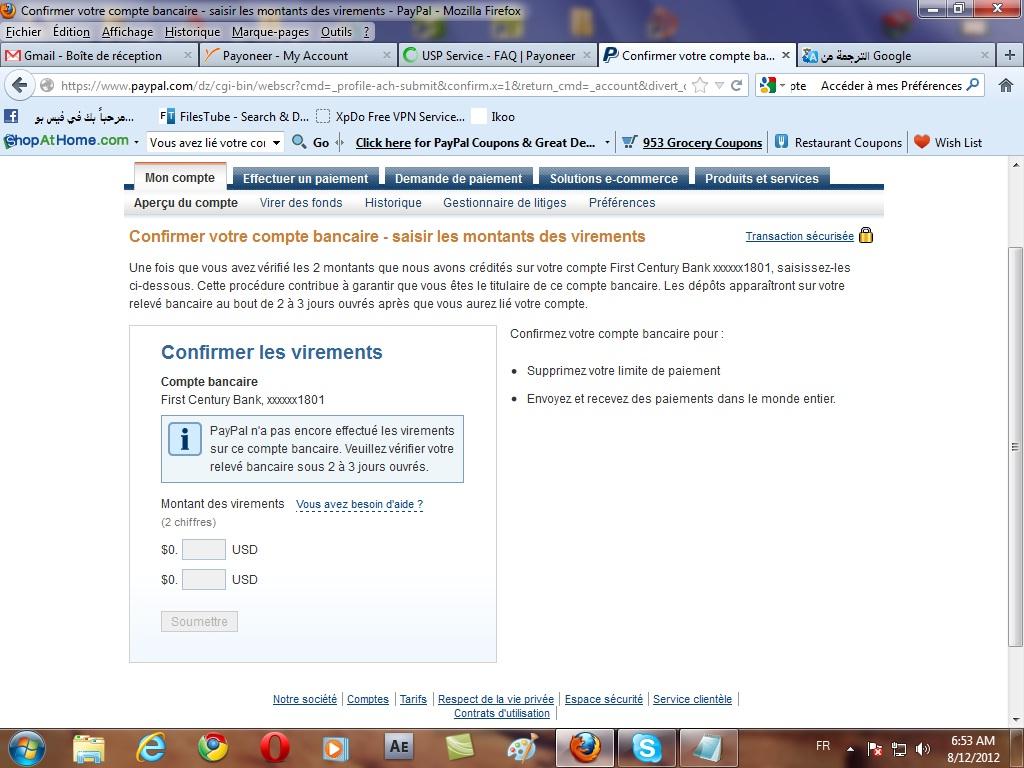Expand the PayPal Coupons dropdown arrow
Viewport: 1024px width, 768px height.
[x=607, y=143]
